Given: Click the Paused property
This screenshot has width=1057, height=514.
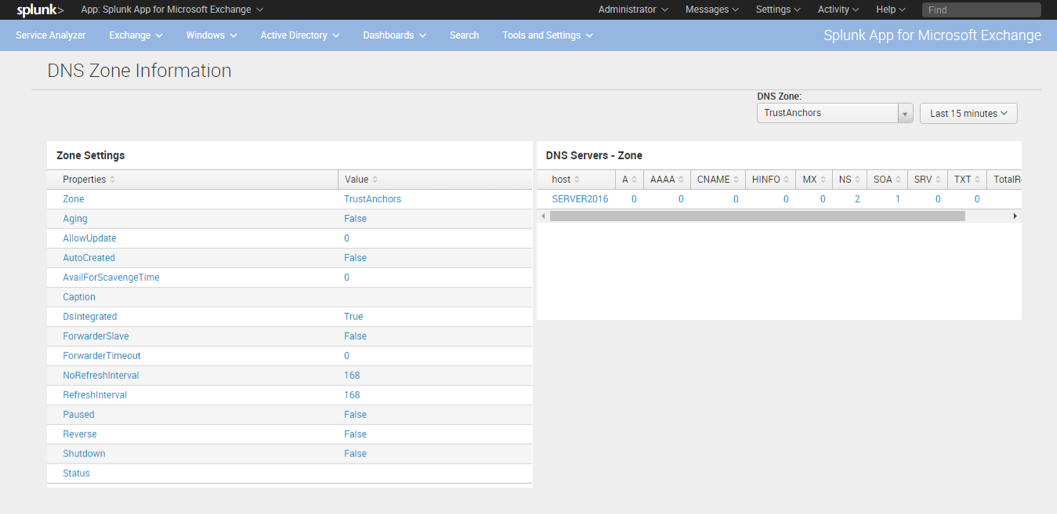Looking at the screenshot, I should pos(78,414).
